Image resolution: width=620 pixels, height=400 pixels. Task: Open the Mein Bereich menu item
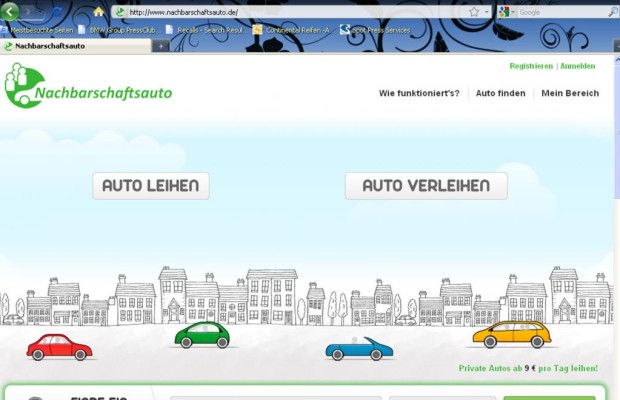coord(570,93)
